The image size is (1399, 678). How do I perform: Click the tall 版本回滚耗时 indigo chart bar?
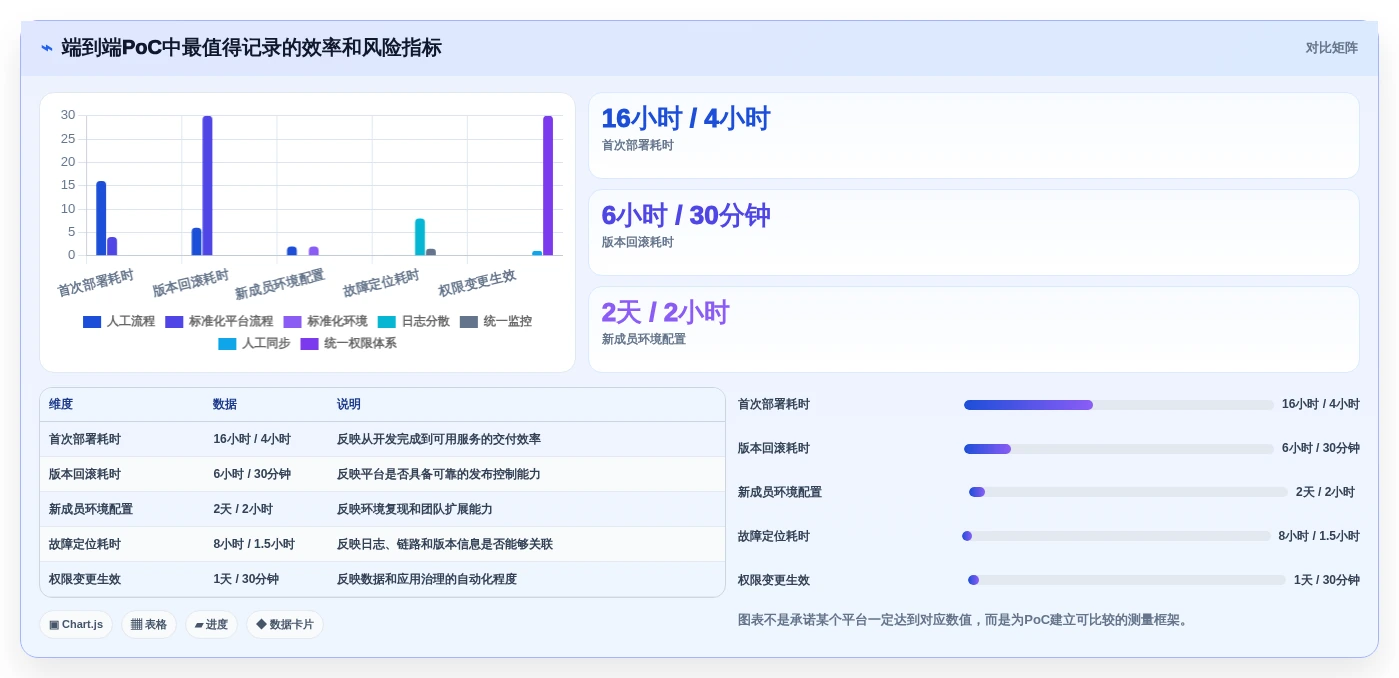tap(207, 186)
